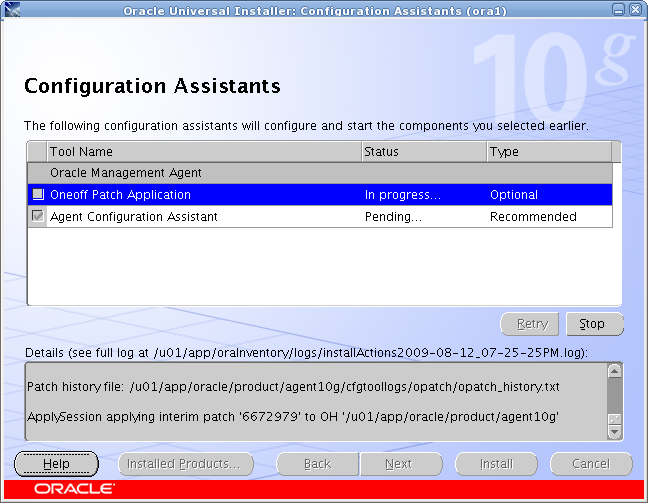
Task: Select the Oneoff Patch Application row
Action: pyautogui.click(x=320, y=195)
